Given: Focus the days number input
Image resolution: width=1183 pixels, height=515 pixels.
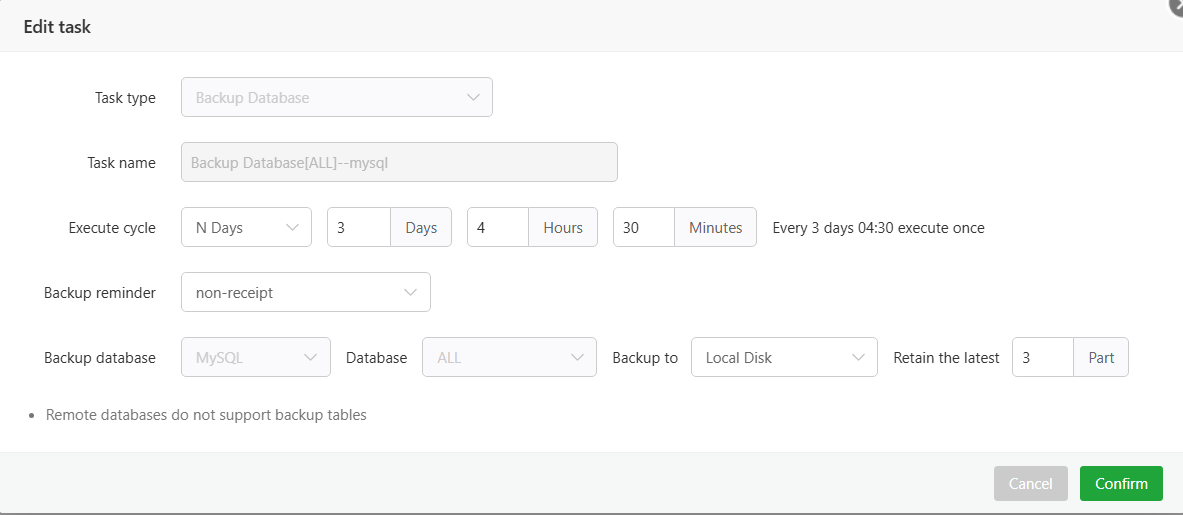Looking at the screenshot, I should coord(358,227).
